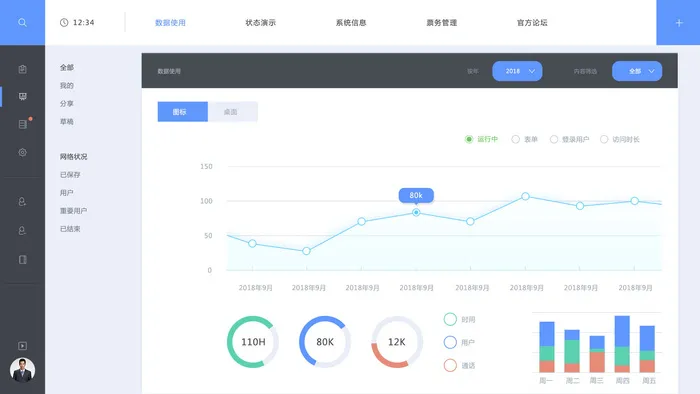Open the 2018 year dropdown
Viewport: 700px width, 394px height.
517,71
